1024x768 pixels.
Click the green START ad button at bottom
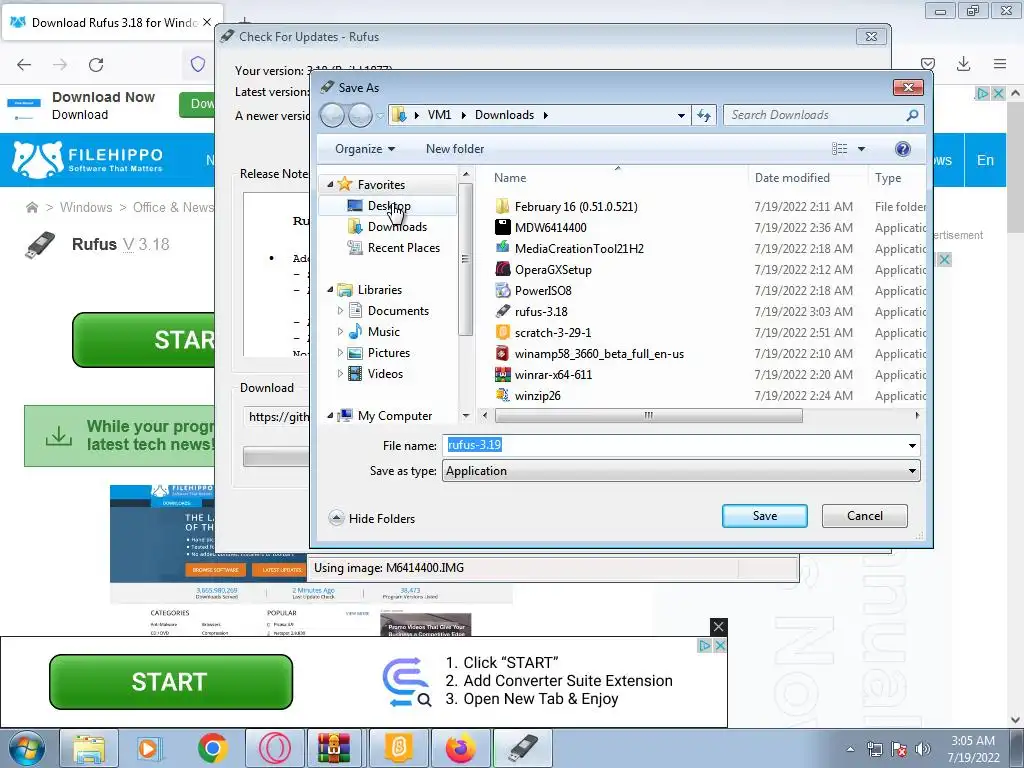click(171, 682)
